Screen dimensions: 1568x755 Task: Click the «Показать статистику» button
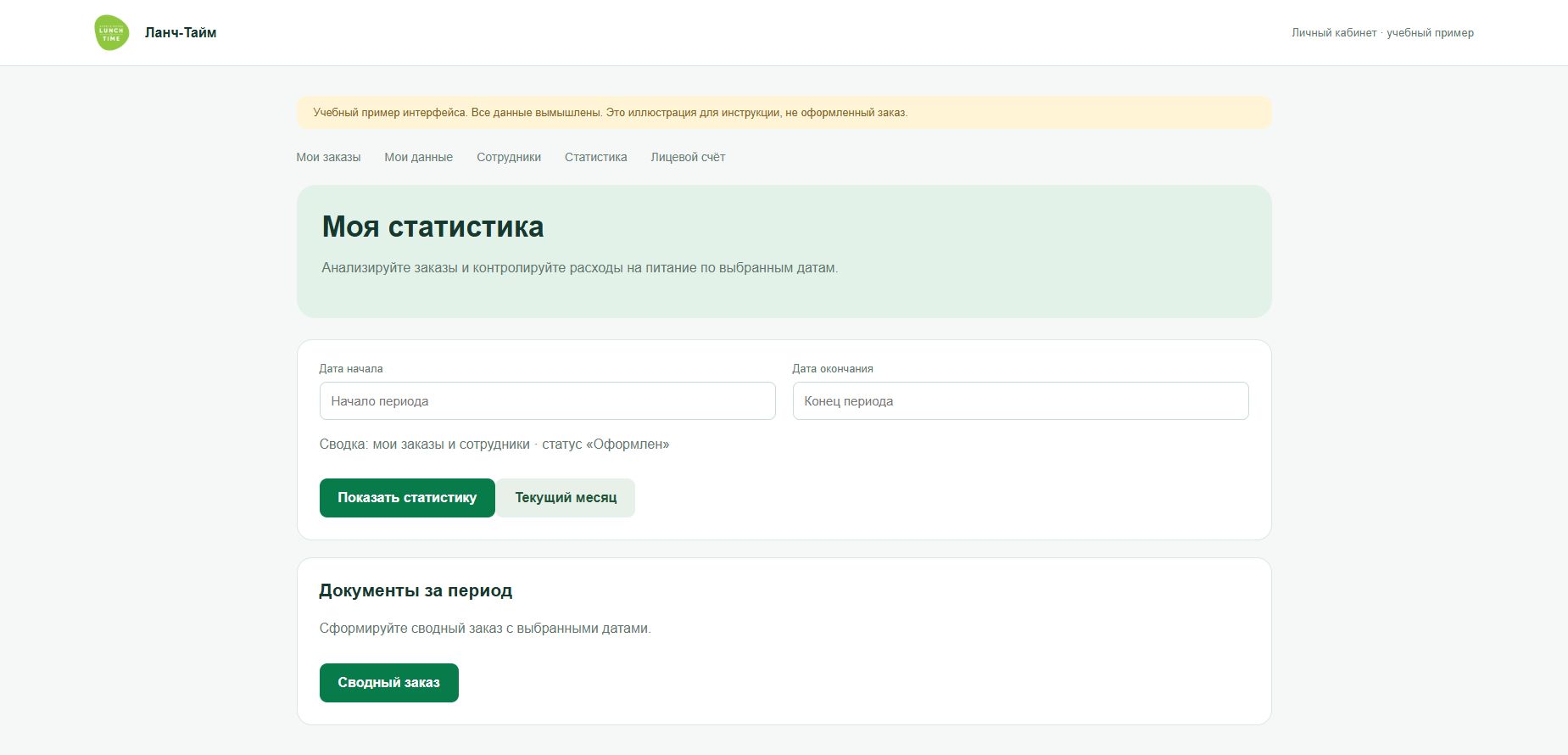click(x=407, y=498)
